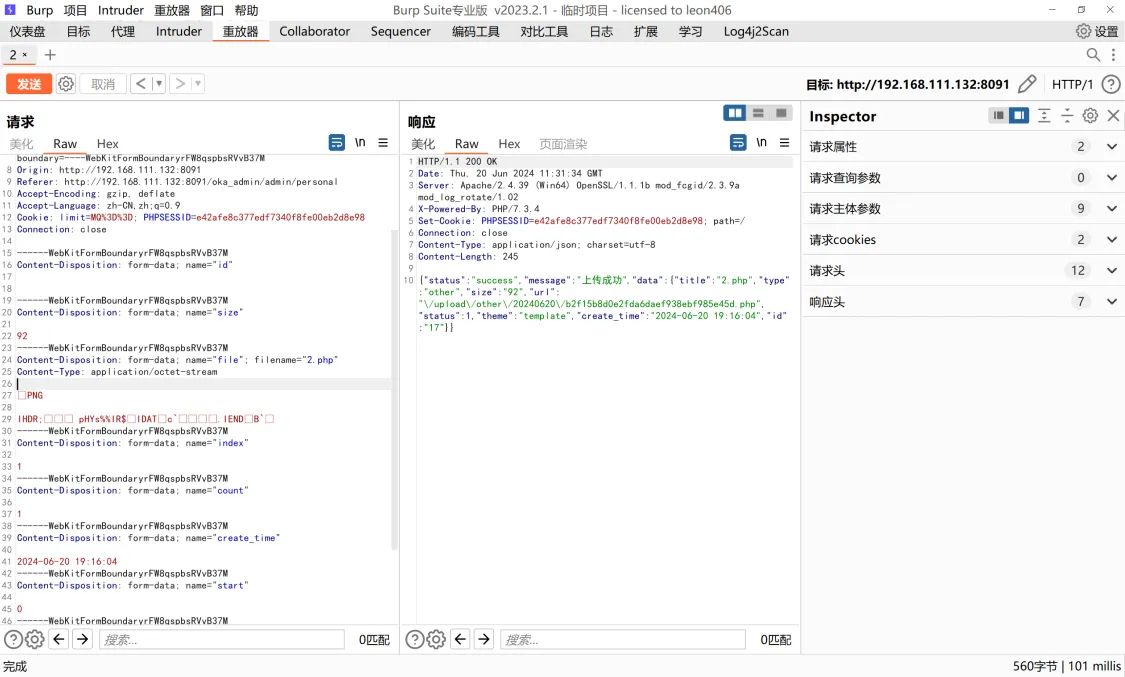Click request search input field
Screen dimensions: 1125x677
tap(222, 639)
